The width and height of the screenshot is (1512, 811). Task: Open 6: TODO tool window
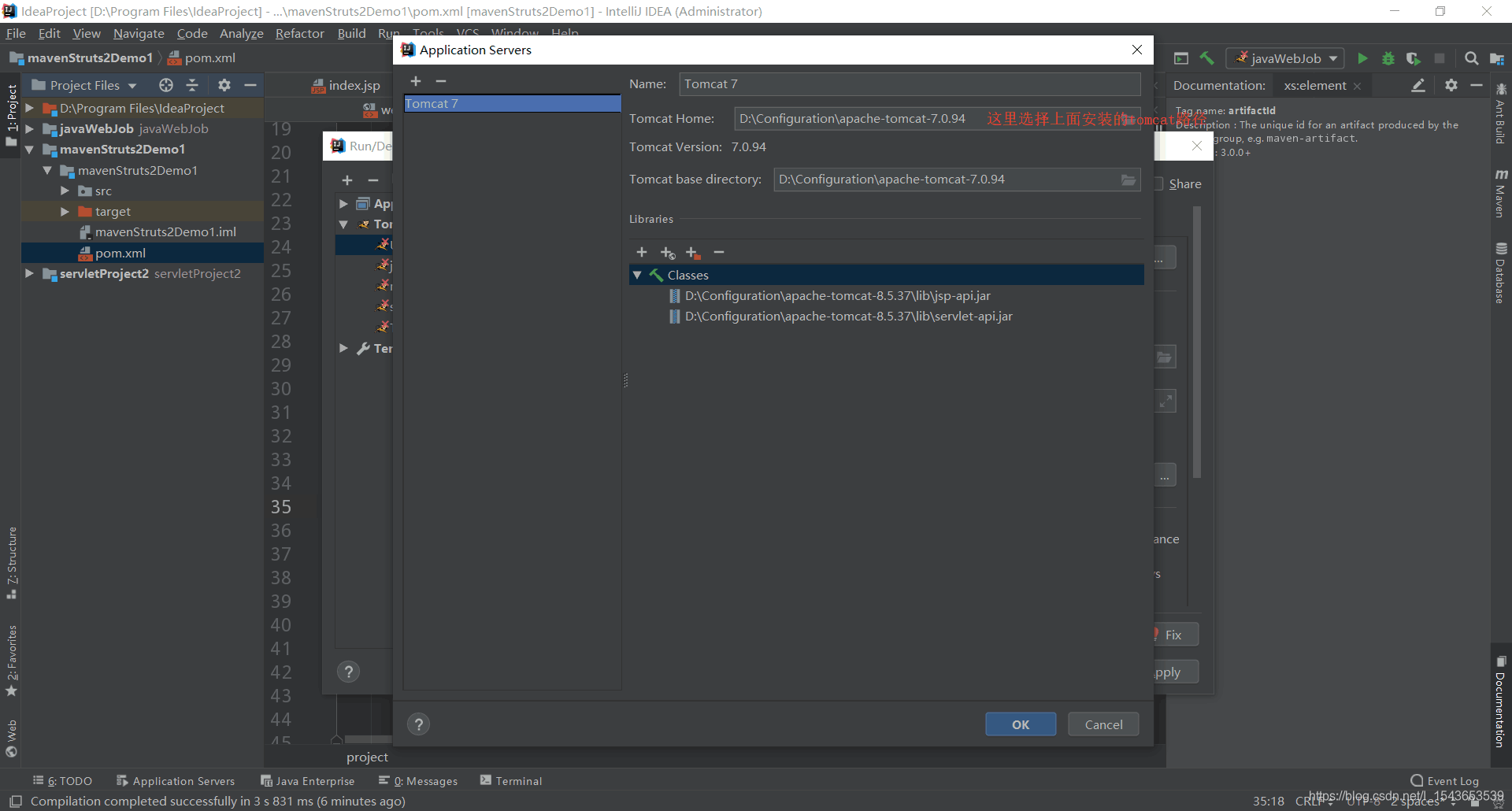pos(63,781)
